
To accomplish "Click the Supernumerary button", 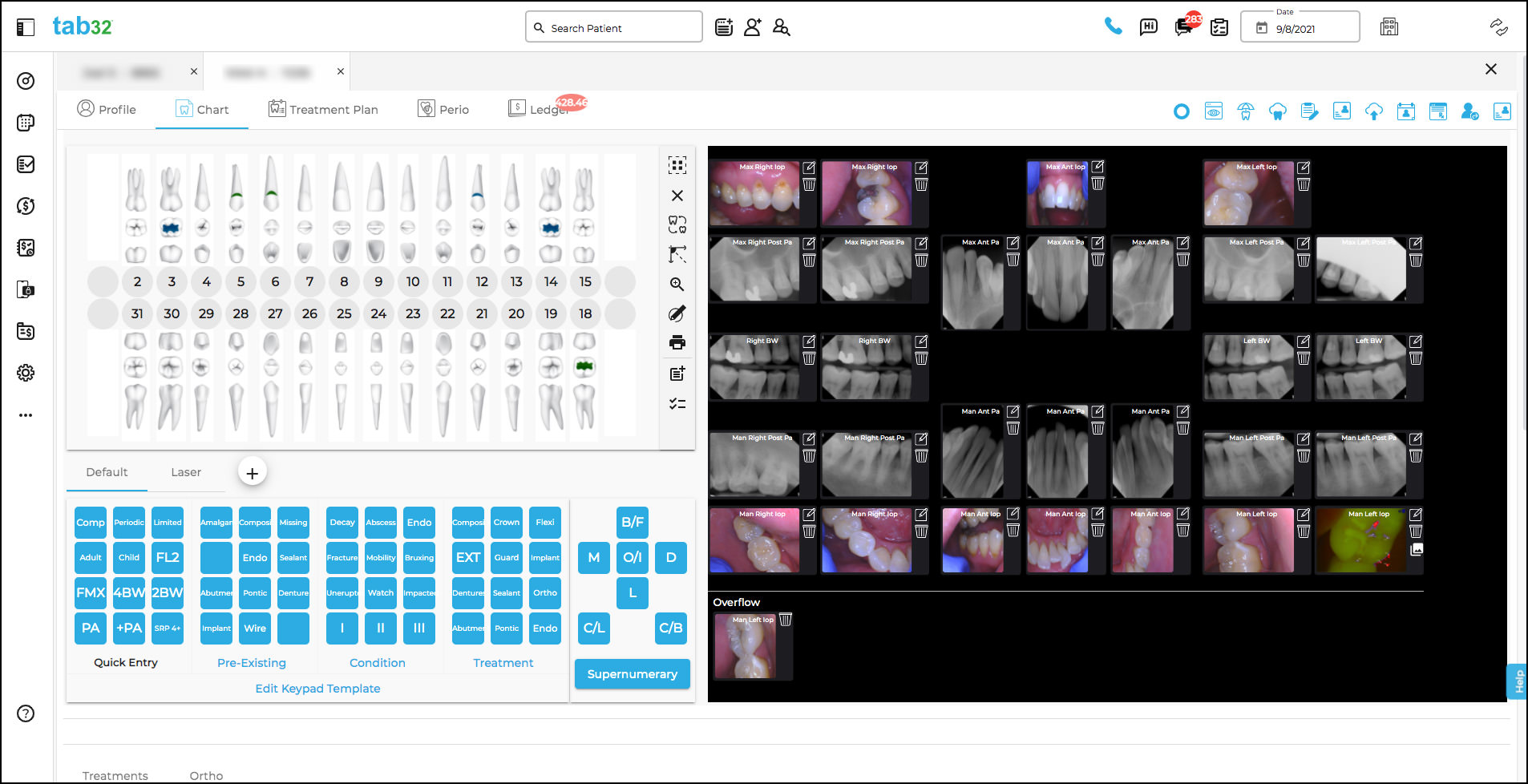I will 633,674.
